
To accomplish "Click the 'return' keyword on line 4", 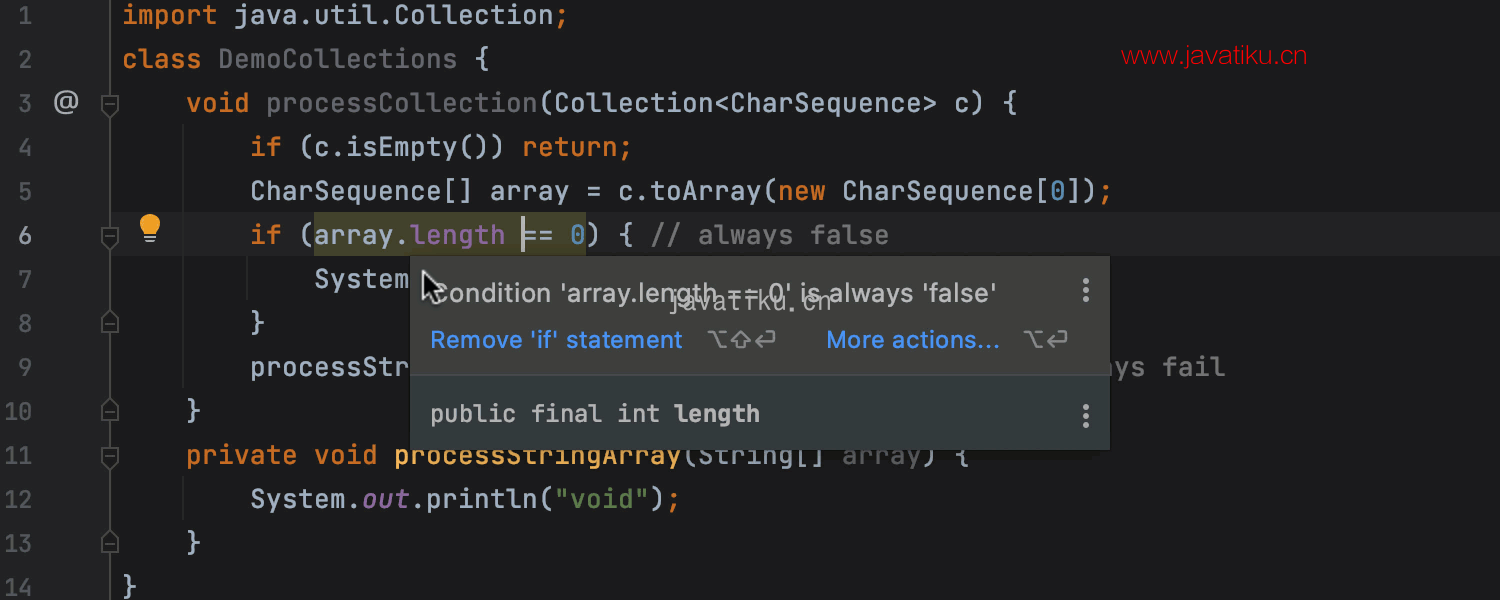I will [570, 147].
